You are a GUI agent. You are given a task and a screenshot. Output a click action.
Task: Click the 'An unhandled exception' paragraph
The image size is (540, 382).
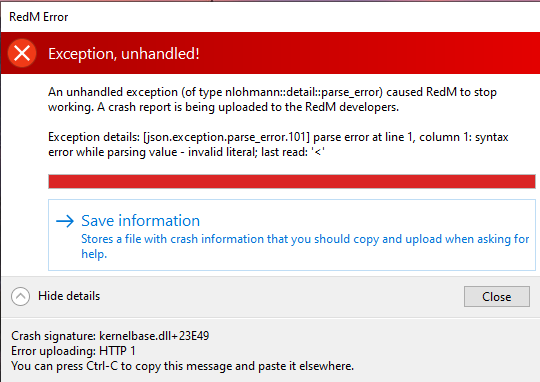272,100
